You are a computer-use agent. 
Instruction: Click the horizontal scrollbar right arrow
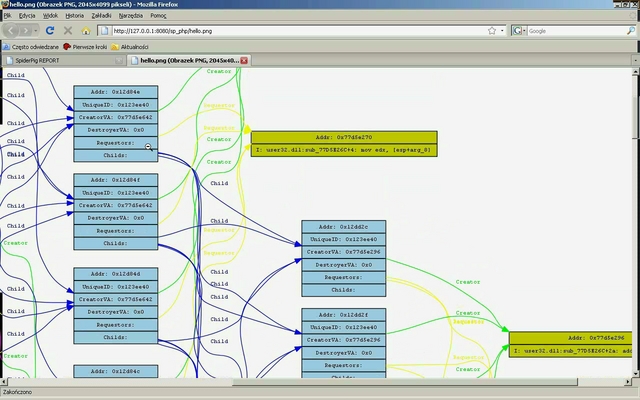pos(628,382)
